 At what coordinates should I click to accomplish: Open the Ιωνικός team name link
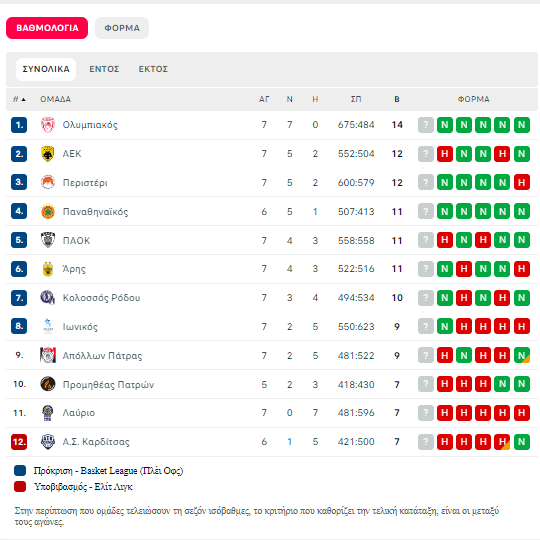[80, 326]
